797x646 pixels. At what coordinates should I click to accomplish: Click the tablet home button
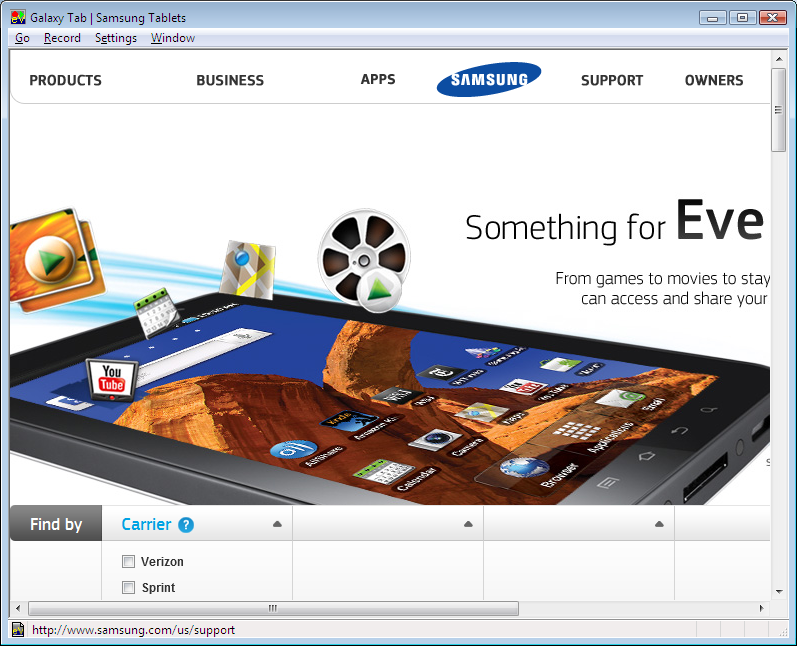pyautogui.click(x=647, y=456)
